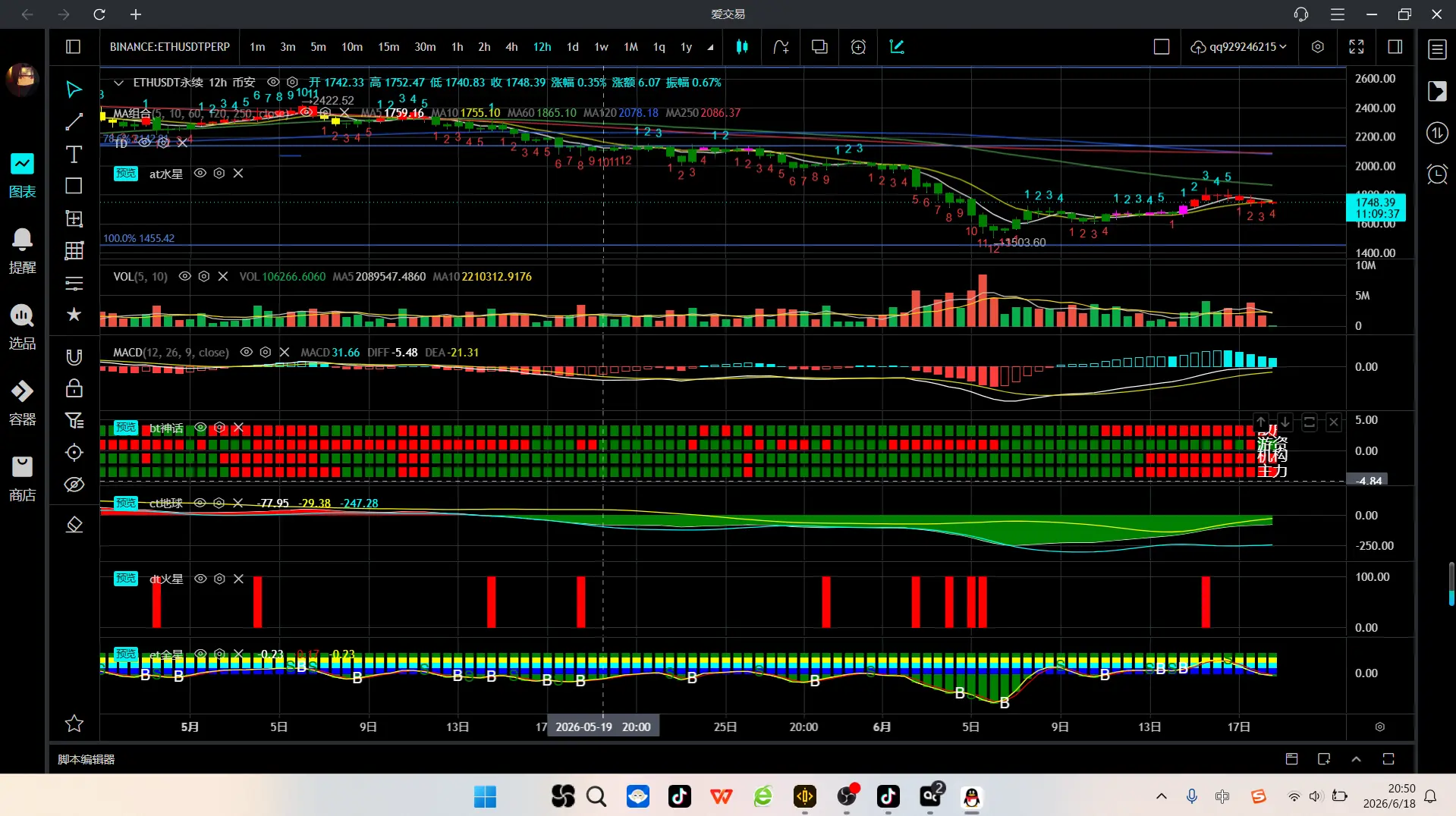
Task: Open the BINANCE:ETHUSDTPERP symbol selector
Action: pos(170,47)
